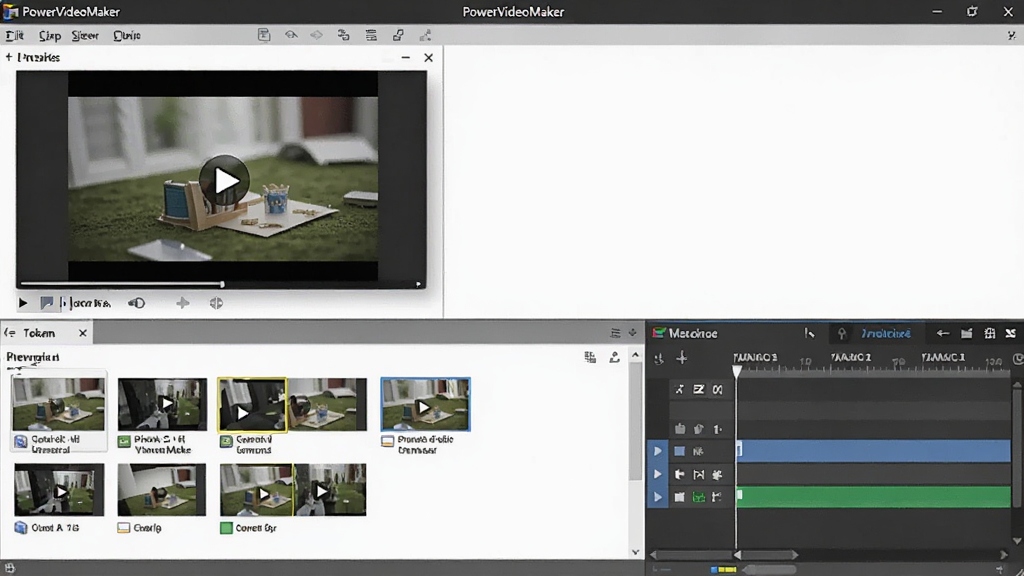
Task: Click the speaker volume icon under the preview
Action: pos(136,303)
